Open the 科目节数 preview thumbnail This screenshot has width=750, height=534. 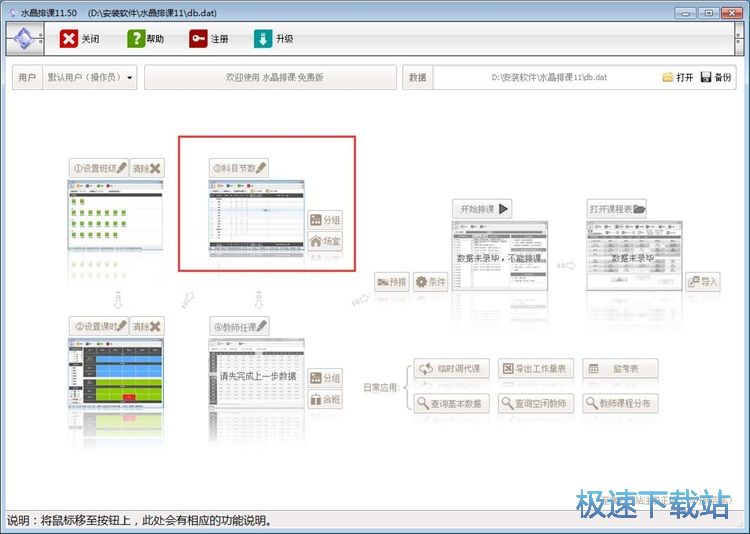256,215
